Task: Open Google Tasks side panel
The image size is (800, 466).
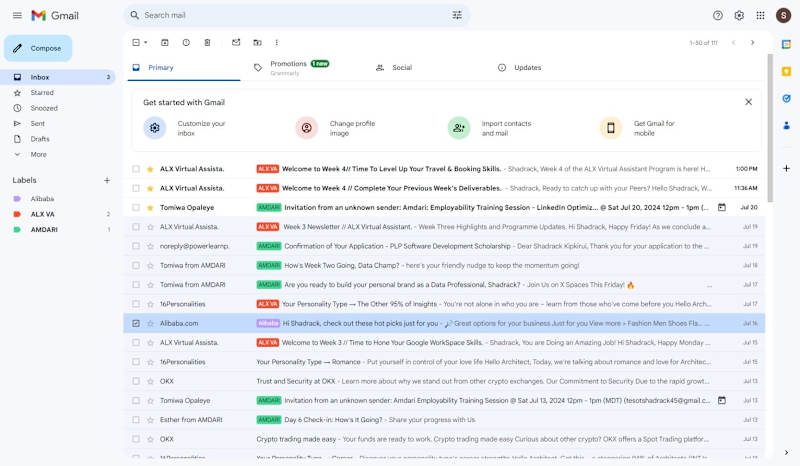Action: click(786, 99)
